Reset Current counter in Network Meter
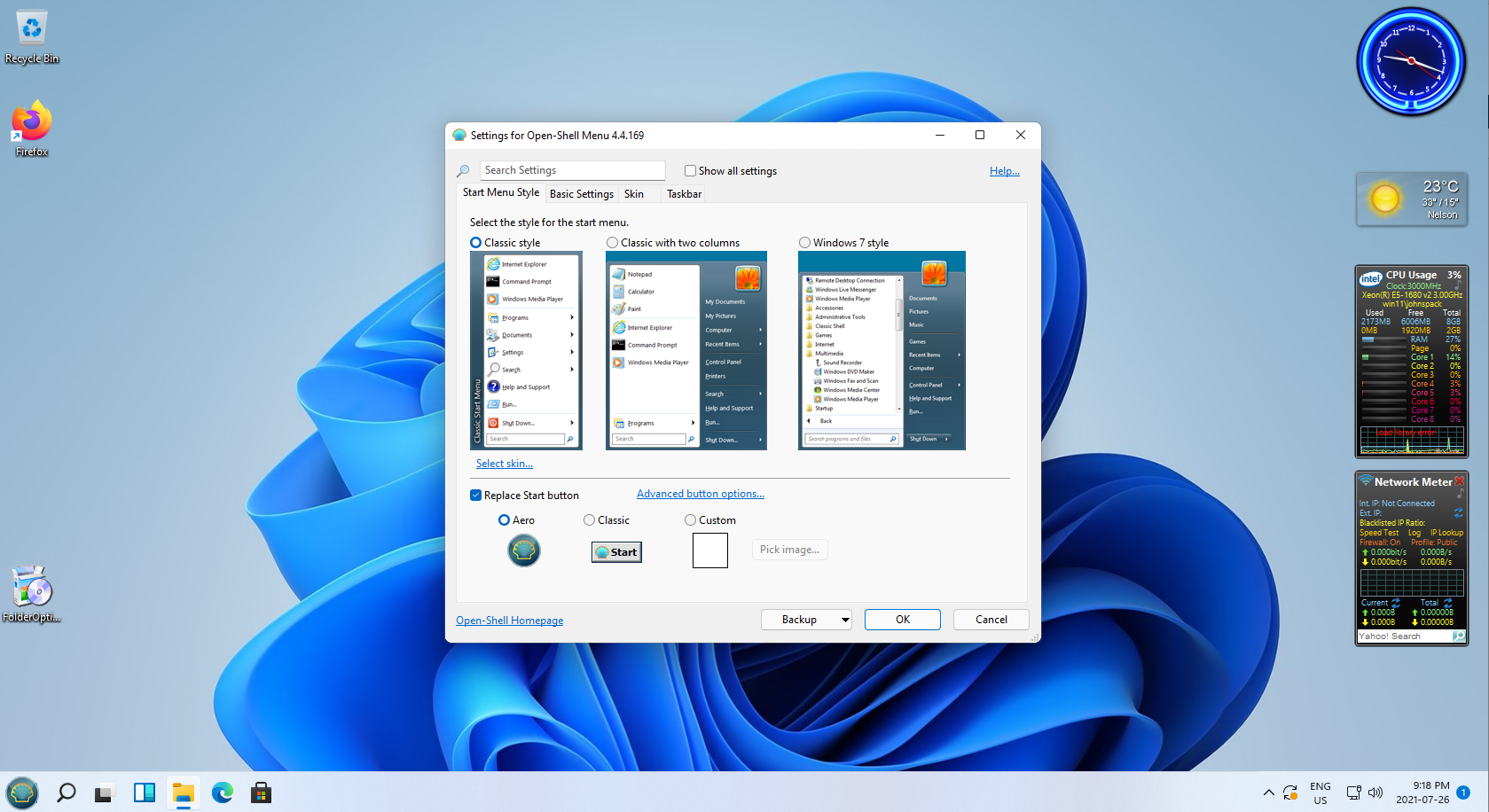The height and width of the screenshot is (812, 1489). [x=1396, y=603]
